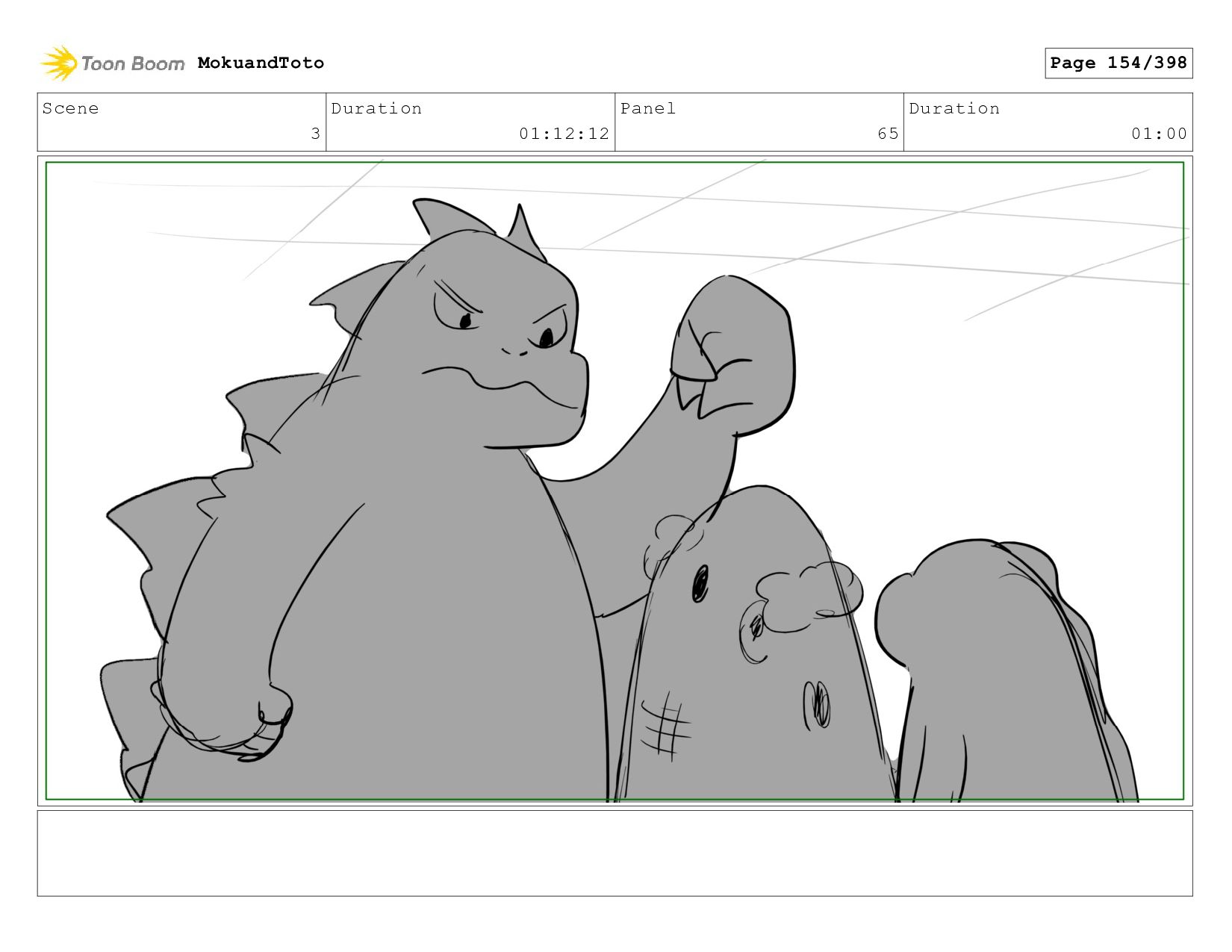Click the storyboard panel drawing thumbnail
The width and height of the screenshot is (1232, 952).
click(x=615, y=481)
